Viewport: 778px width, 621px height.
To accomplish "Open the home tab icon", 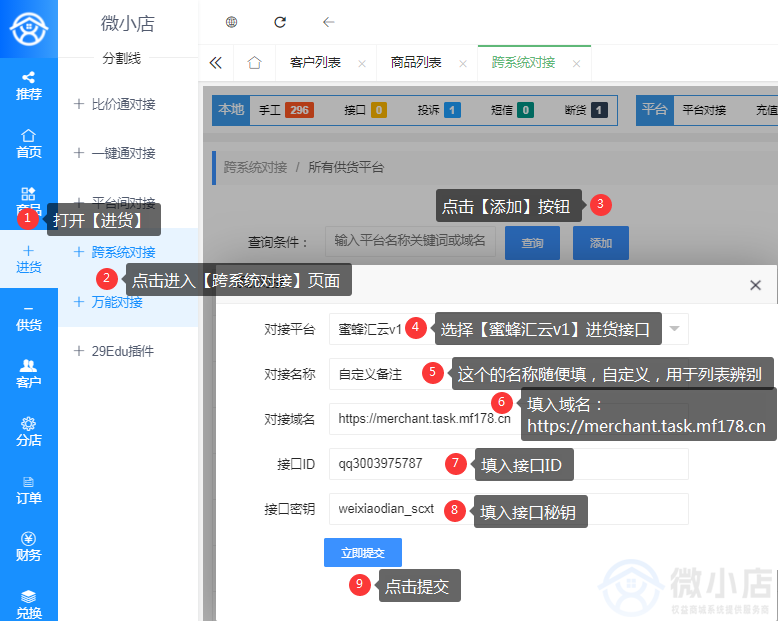I will [254, 62].
